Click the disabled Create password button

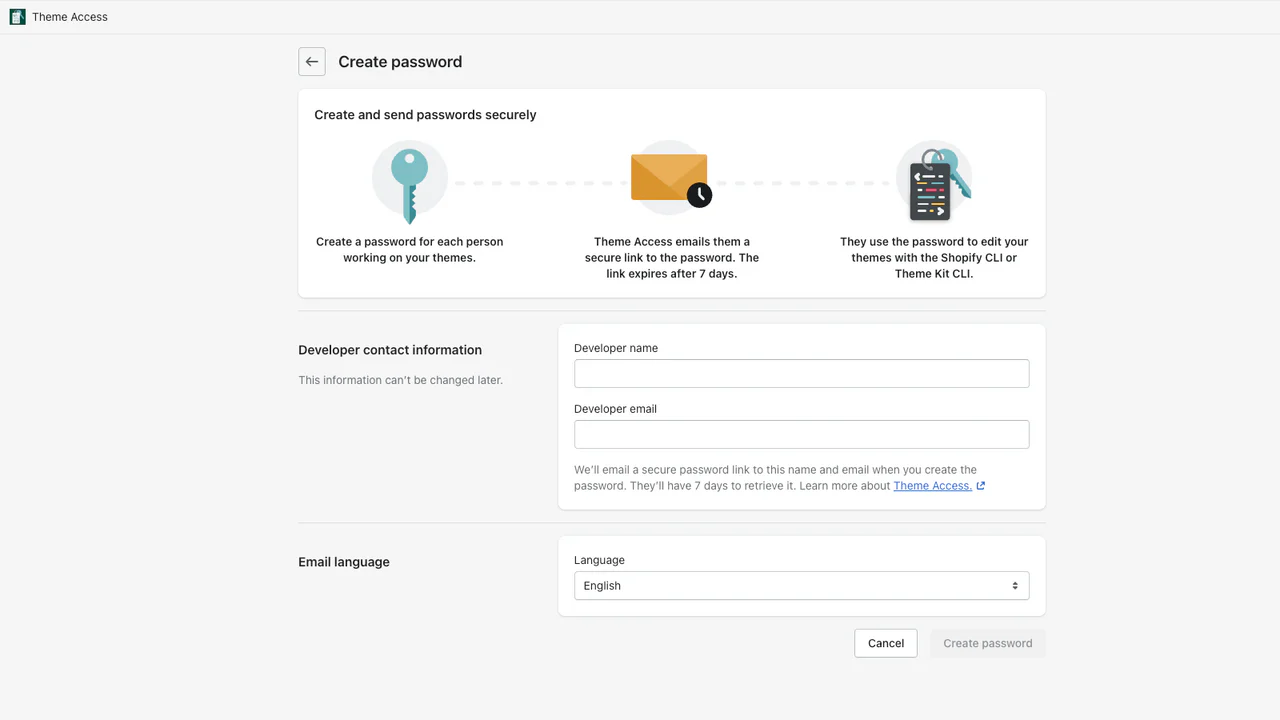pos(987,643)
